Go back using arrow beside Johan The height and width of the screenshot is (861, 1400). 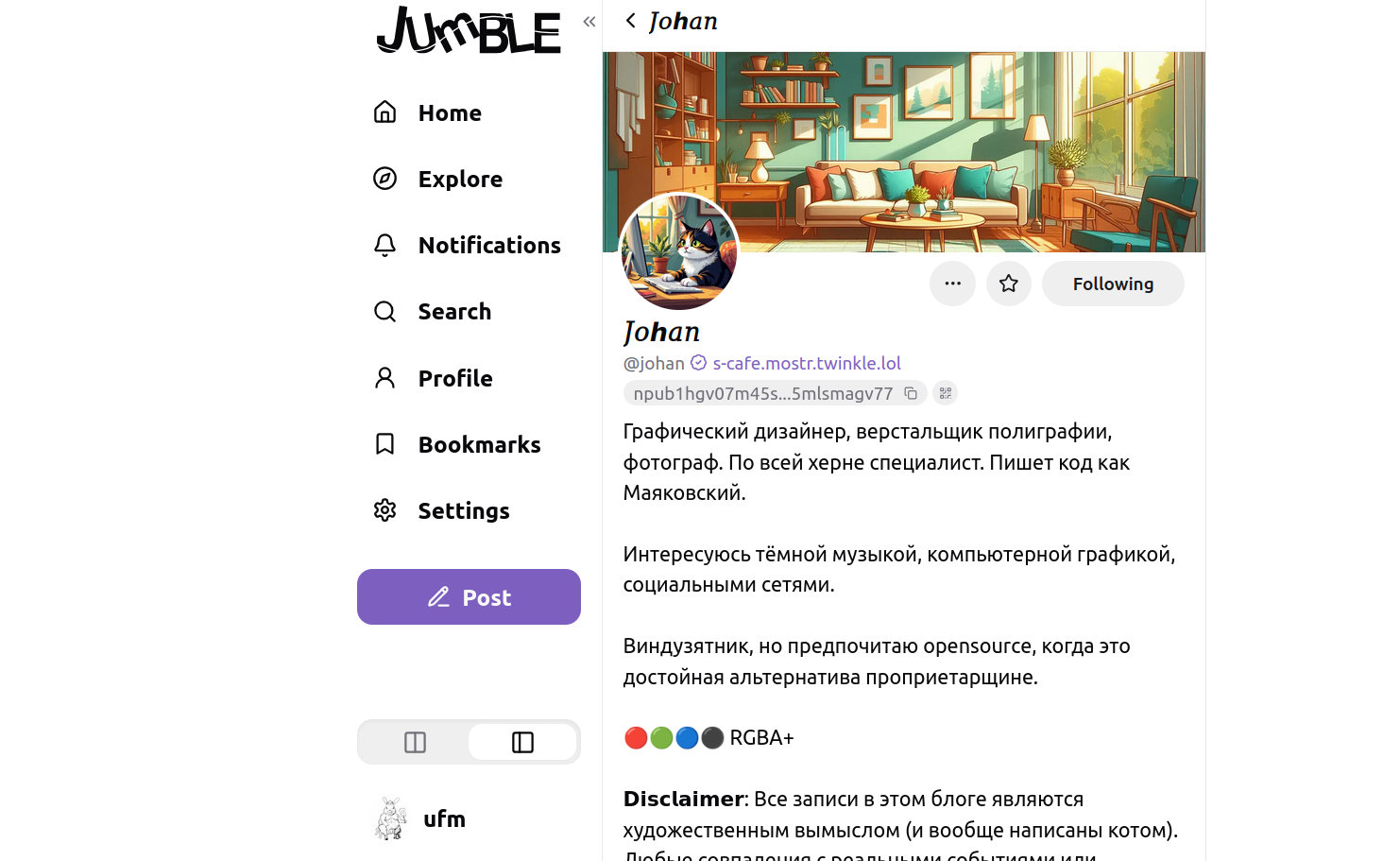(631, 21)
